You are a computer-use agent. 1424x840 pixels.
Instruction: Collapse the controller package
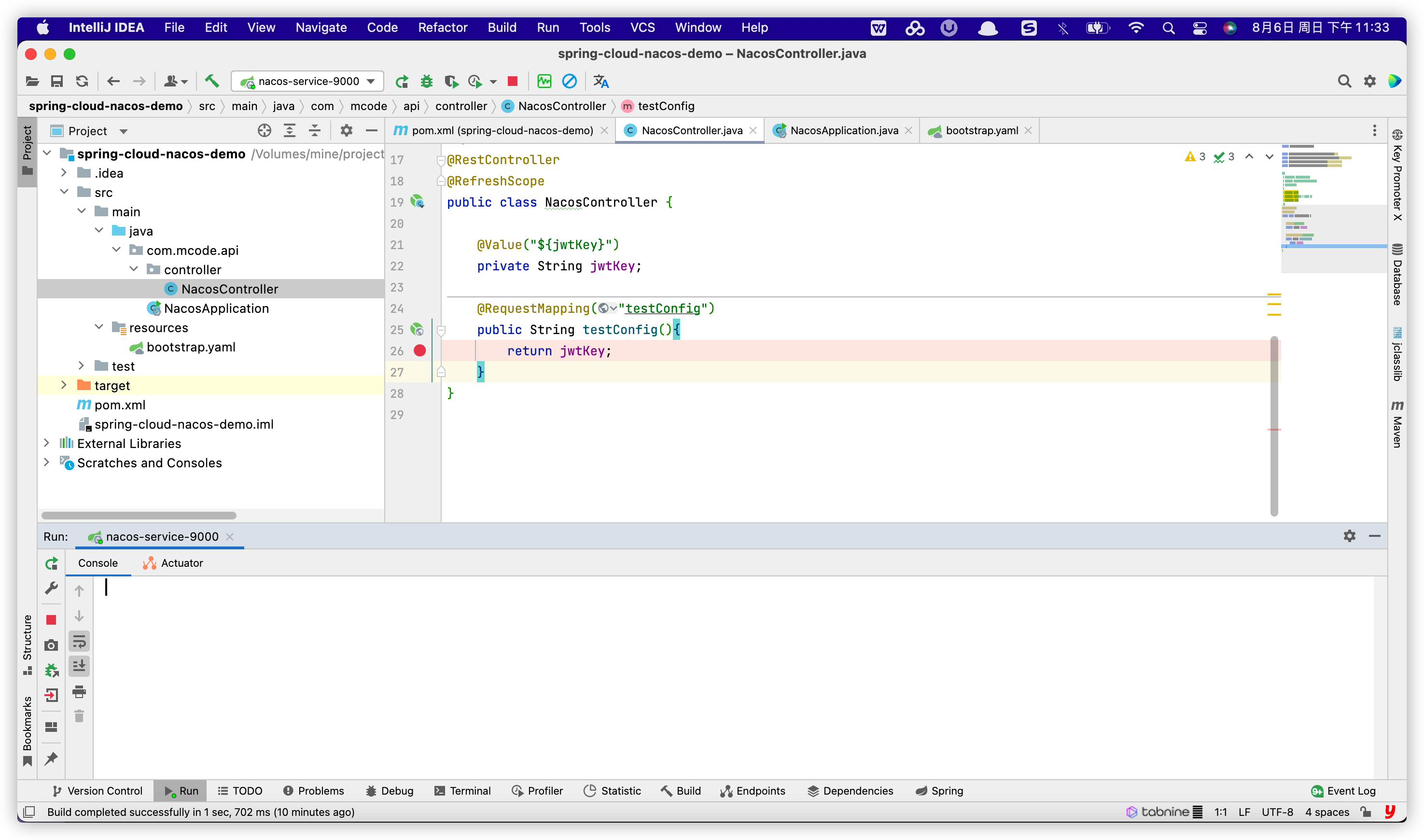tap(134, 269)
